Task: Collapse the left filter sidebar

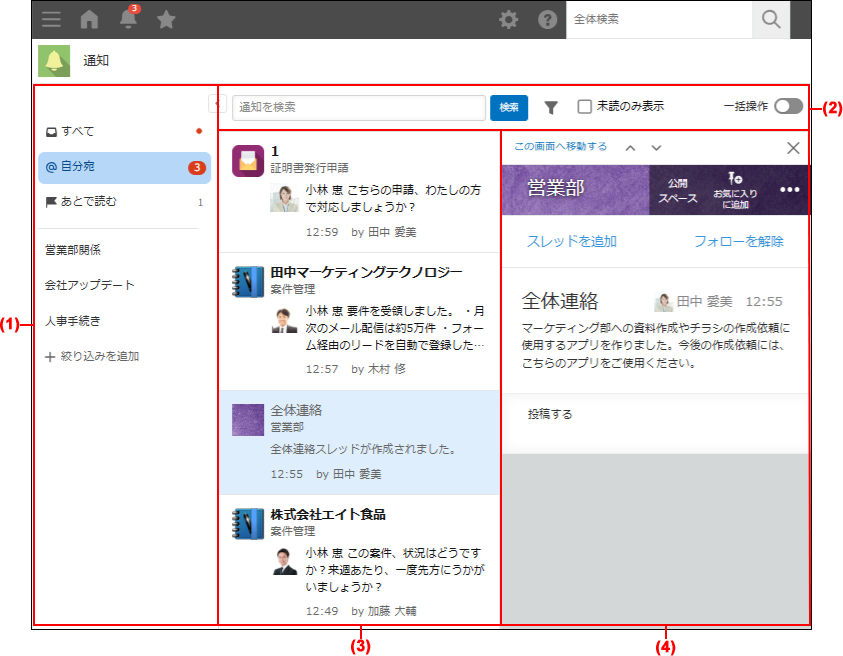Action: (217, 103)
